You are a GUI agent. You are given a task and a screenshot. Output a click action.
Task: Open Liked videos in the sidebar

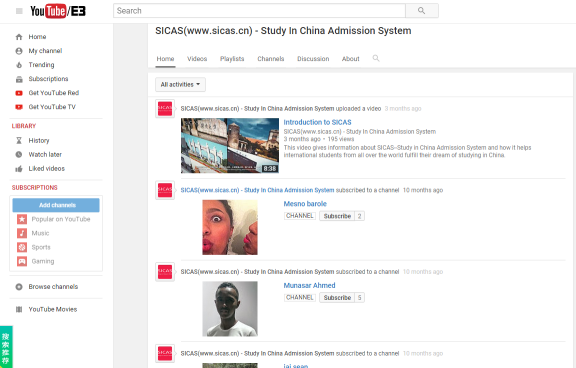tap(46, 169)
